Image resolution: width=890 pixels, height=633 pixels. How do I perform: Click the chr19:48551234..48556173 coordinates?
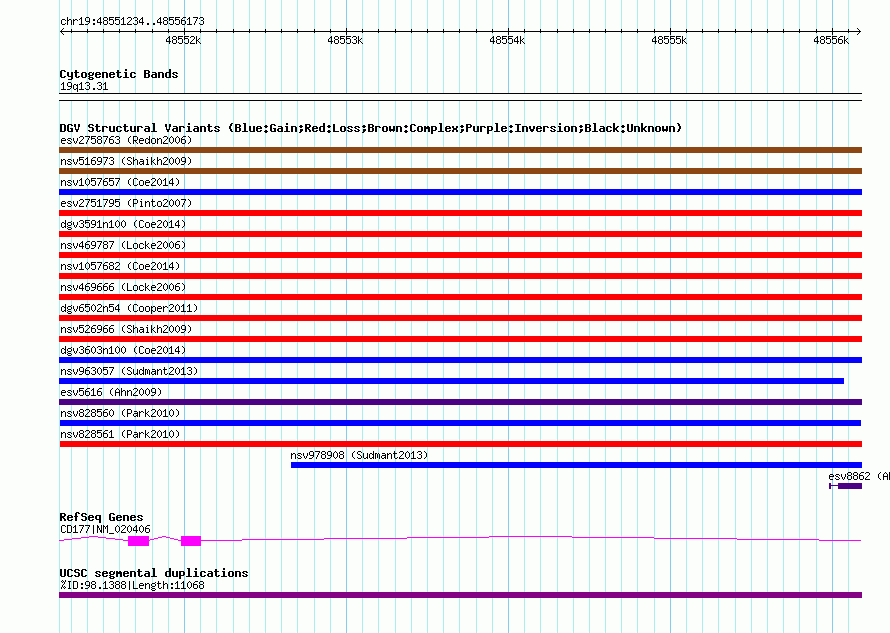click(132, 21)
